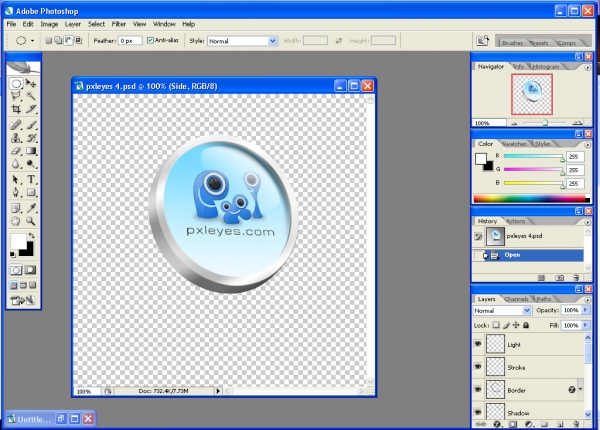
Task: Select the Path Selection tool
Action: click(x=16, y=179)
